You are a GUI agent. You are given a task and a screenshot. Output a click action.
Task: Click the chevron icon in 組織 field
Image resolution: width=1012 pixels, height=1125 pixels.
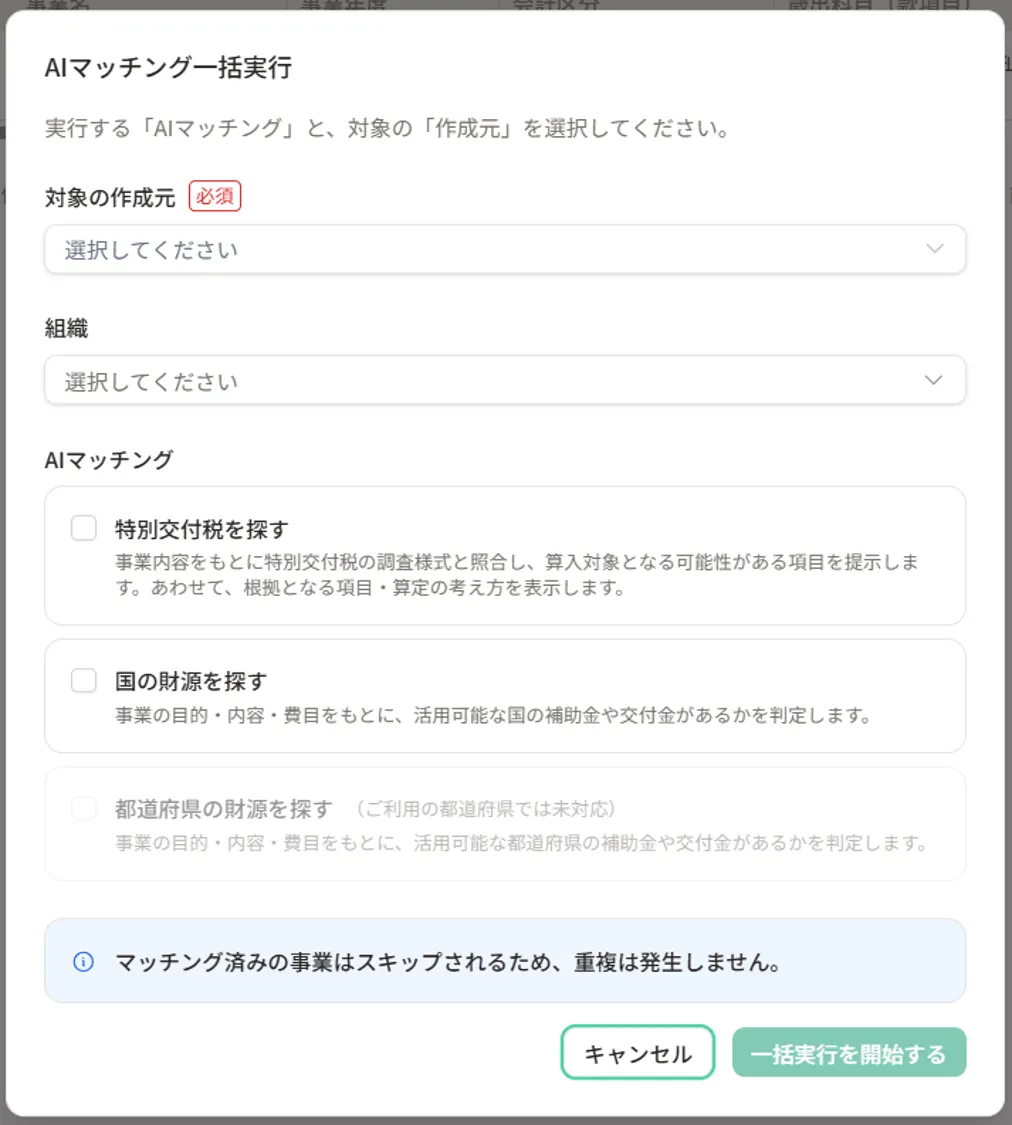click(933, 380)
